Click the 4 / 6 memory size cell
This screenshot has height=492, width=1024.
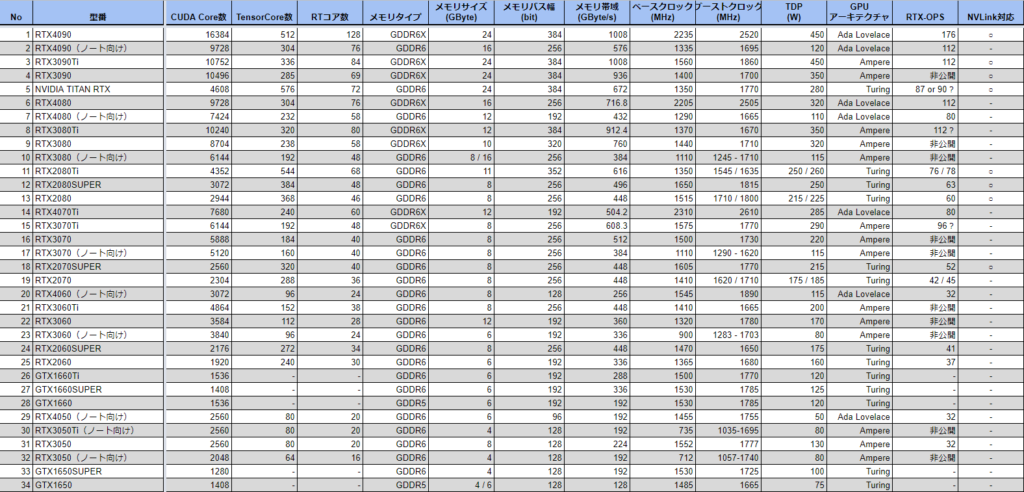[462, 485]
